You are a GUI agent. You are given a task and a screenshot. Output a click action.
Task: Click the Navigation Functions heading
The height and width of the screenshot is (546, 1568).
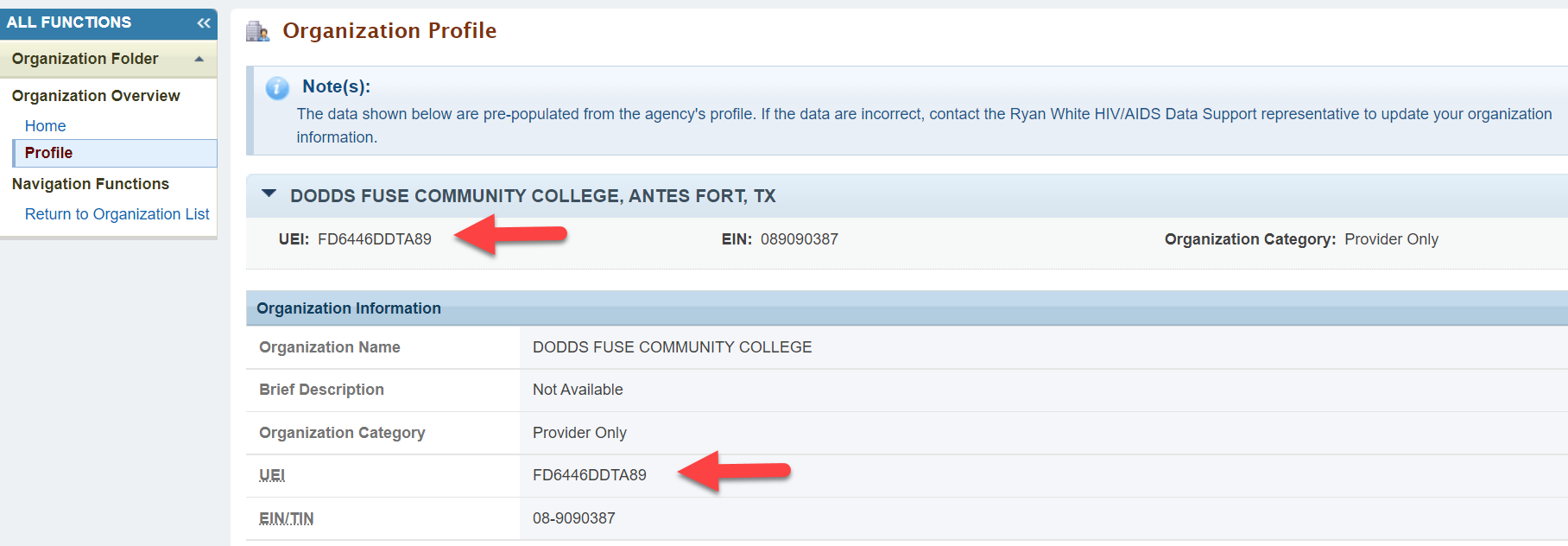click(x=91, y=184)
